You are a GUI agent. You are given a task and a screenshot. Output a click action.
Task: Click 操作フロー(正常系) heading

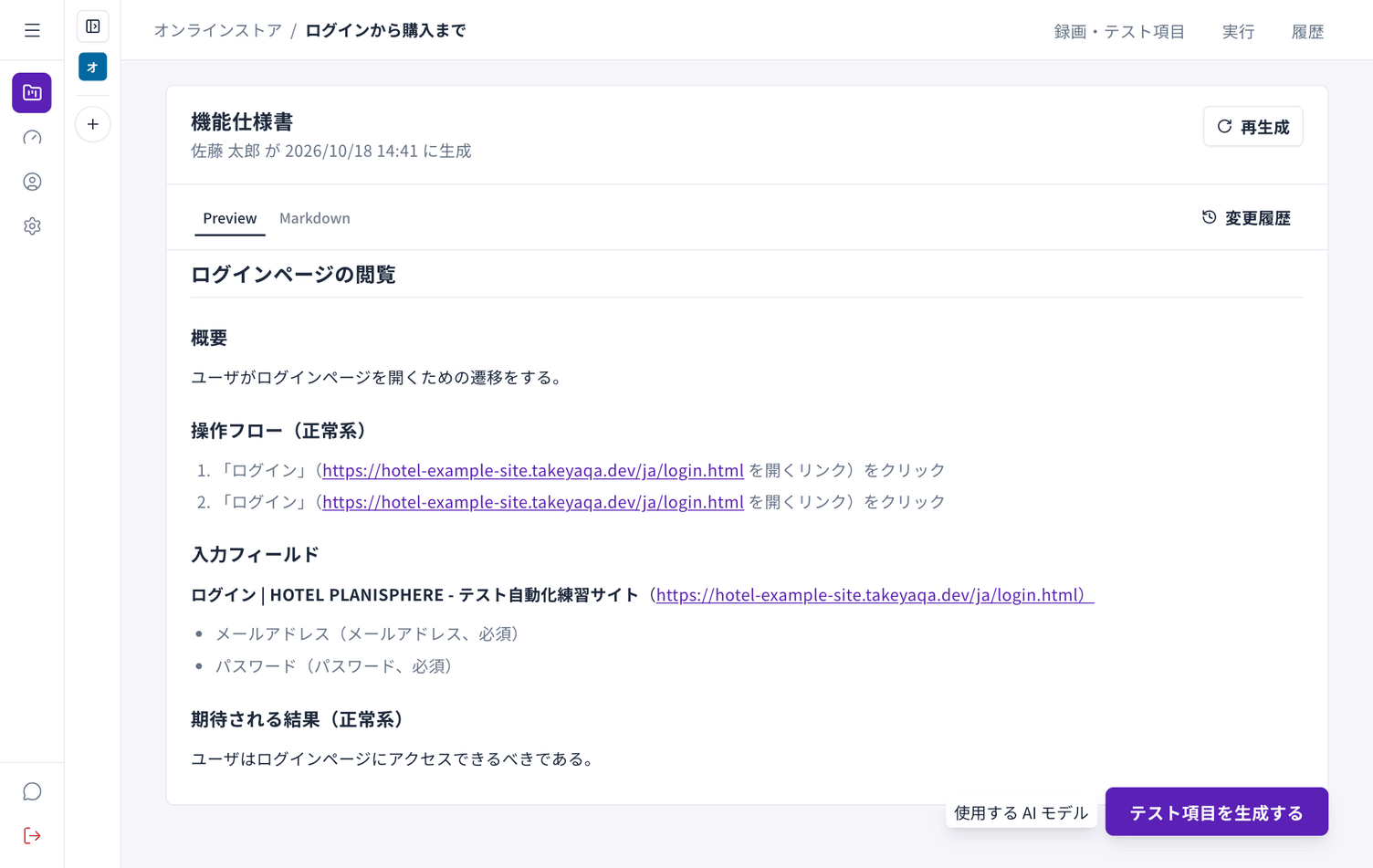click(x=278, y=431)
